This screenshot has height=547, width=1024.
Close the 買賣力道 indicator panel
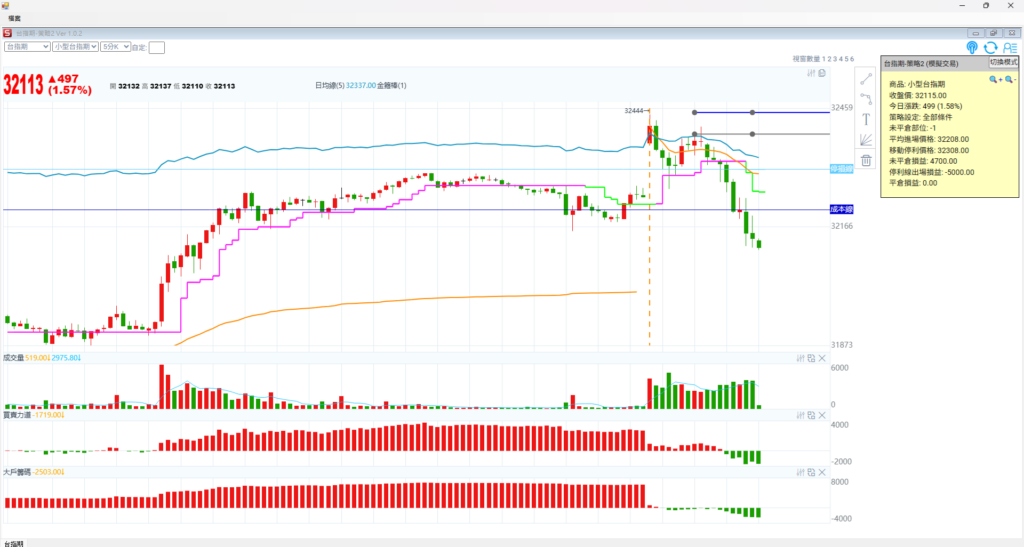coord(822,414)
